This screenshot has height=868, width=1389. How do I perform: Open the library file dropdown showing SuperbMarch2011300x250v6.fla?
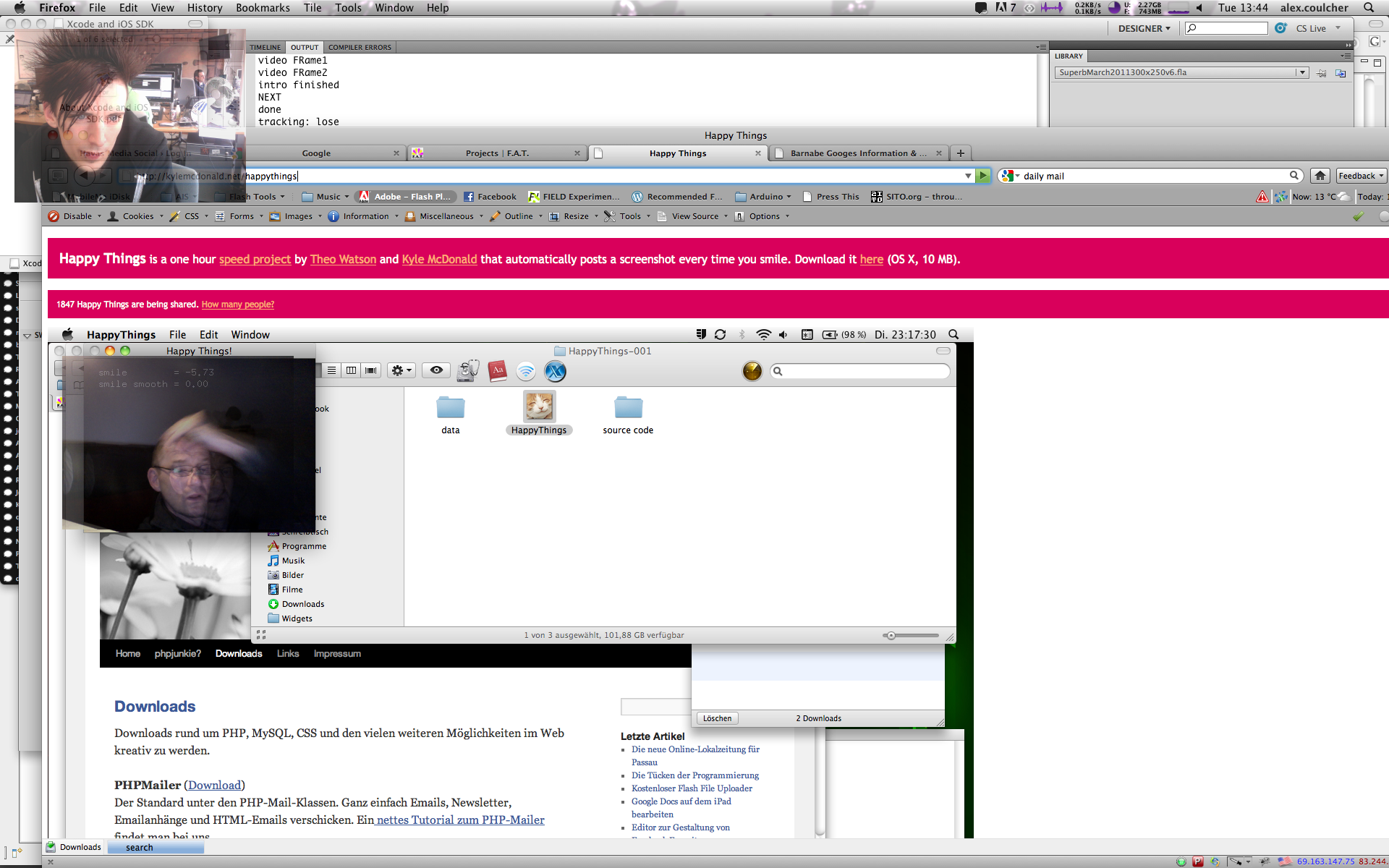coord(1181,72)
